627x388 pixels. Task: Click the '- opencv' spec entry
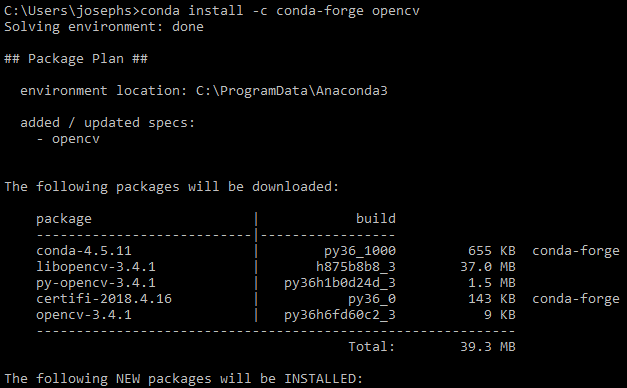68,139
